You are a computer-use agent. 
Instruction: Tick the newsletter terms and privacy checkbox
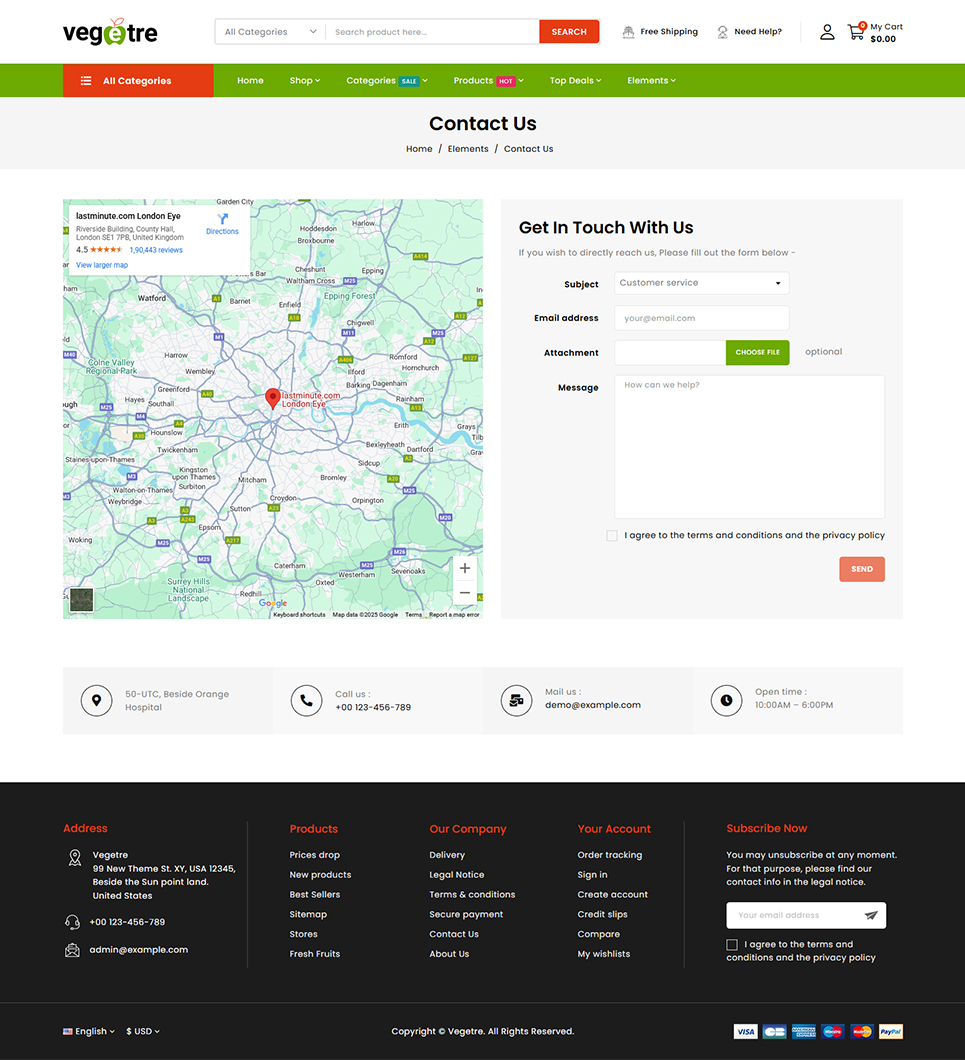732,945
